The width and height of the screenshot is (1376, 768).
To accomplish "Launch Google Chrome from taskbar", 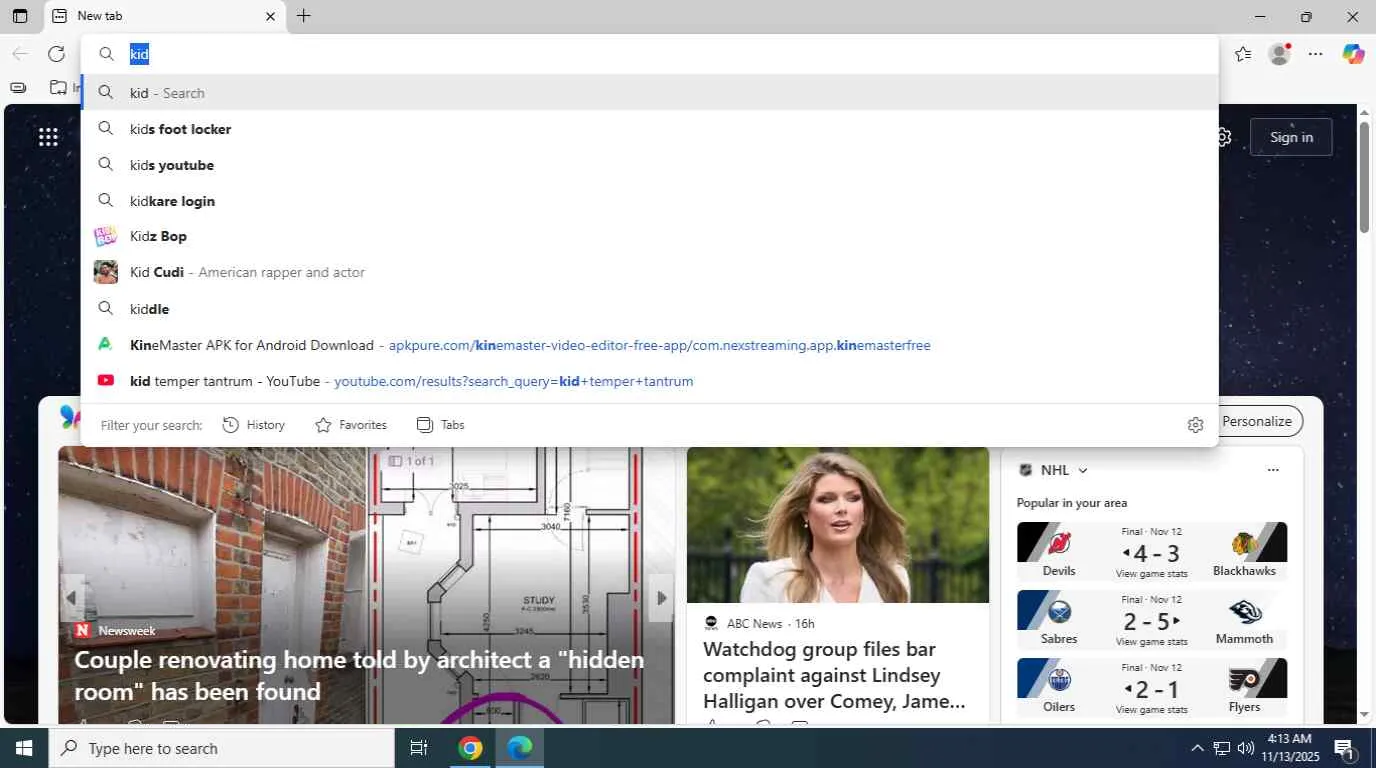I will click(470, 748).
